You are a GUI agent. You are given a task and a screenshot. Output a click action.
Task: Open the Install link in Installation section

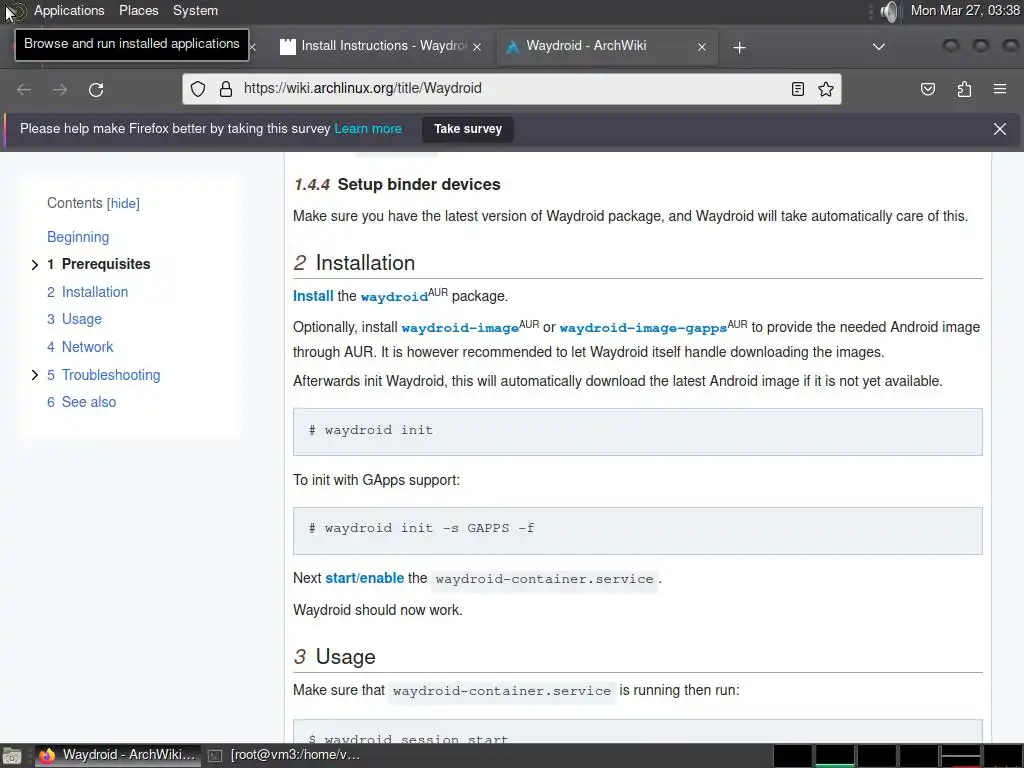pyautogui.click(x=313, y=296)
